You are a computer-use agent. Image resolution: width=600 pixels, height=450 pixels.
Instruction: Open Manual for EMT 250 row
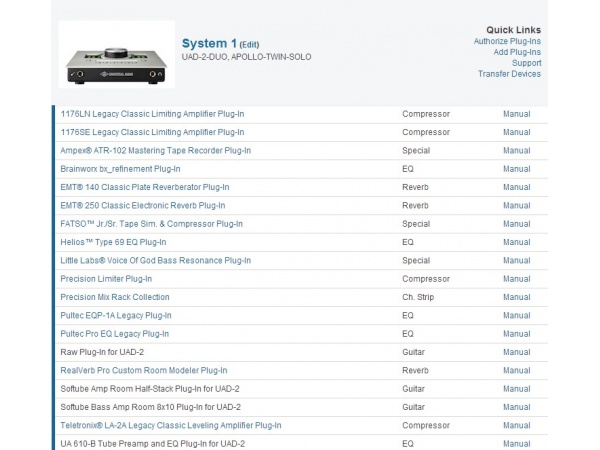pos(517,206)
